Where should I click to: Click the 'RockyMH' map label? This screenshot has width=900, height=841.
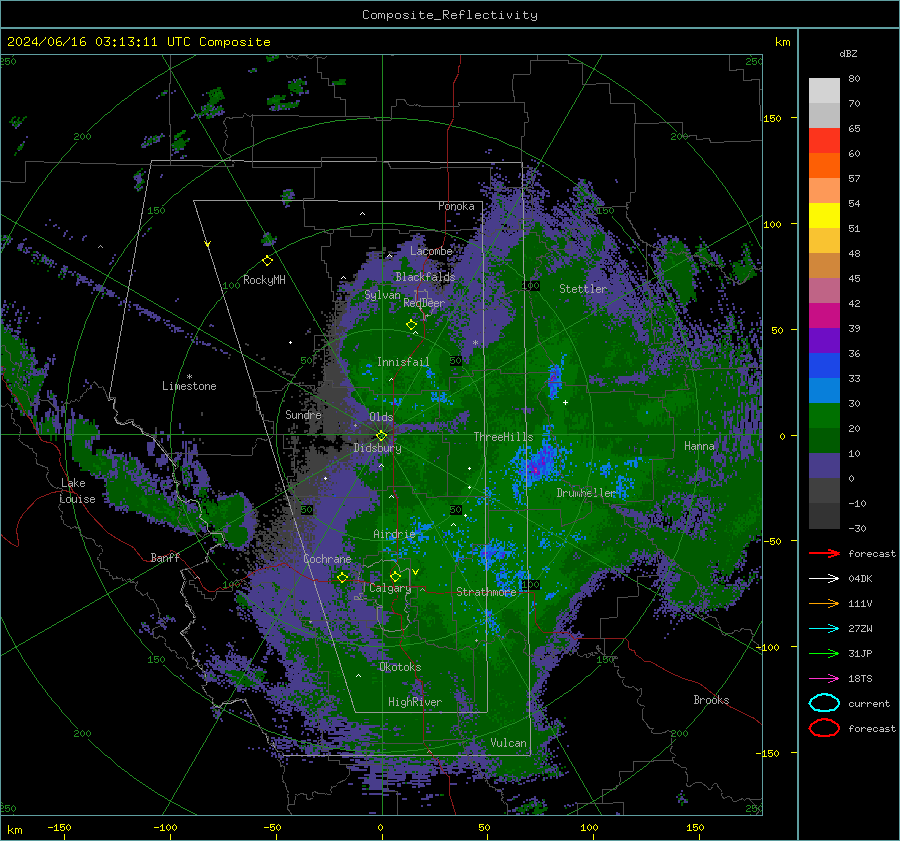click(264, 280)
